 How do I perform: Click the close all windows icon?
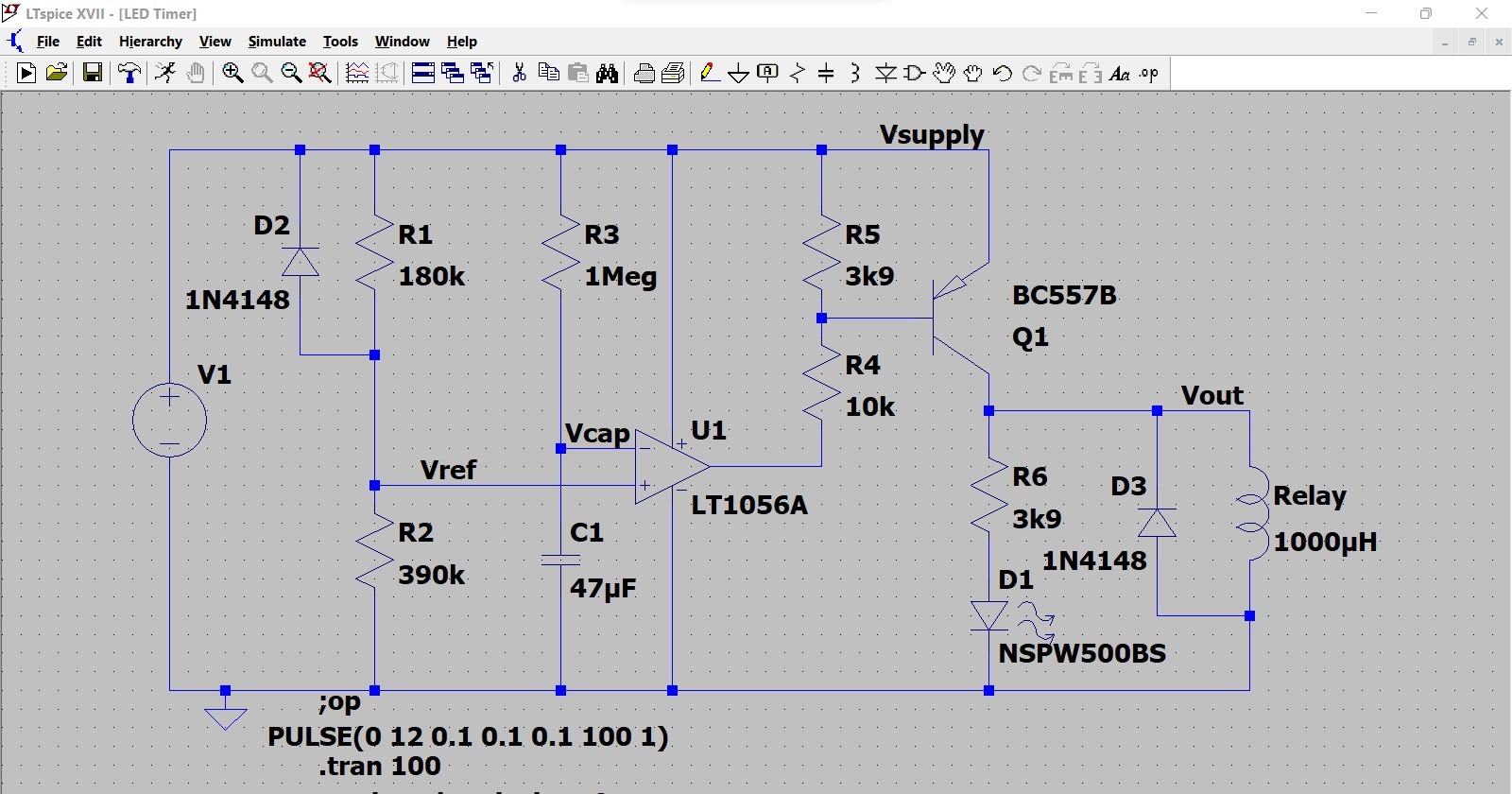[482, 73]
